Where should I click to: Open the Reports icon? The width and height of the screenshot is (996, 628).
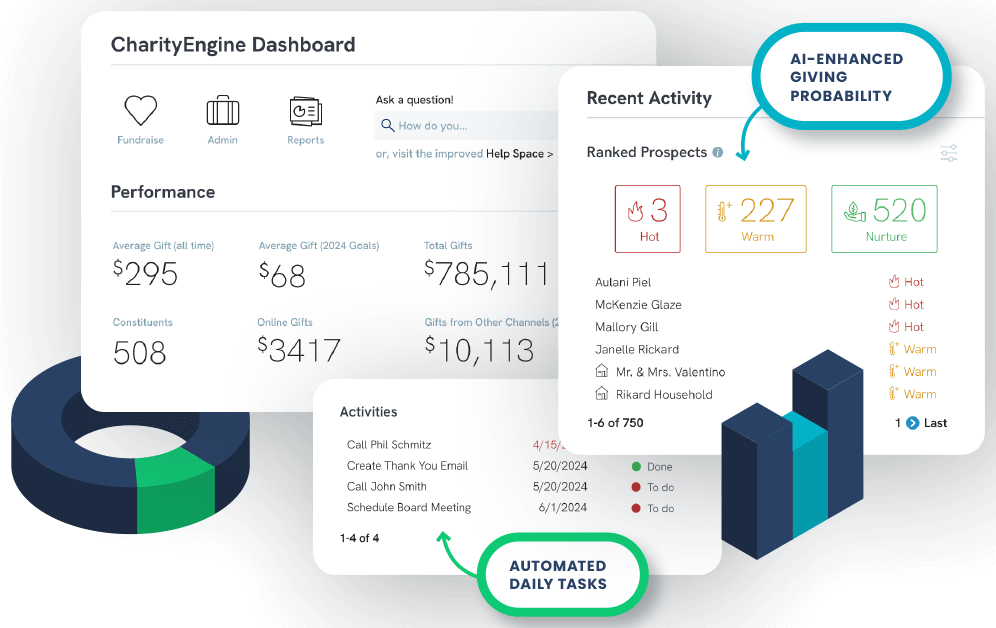point(306,111)
